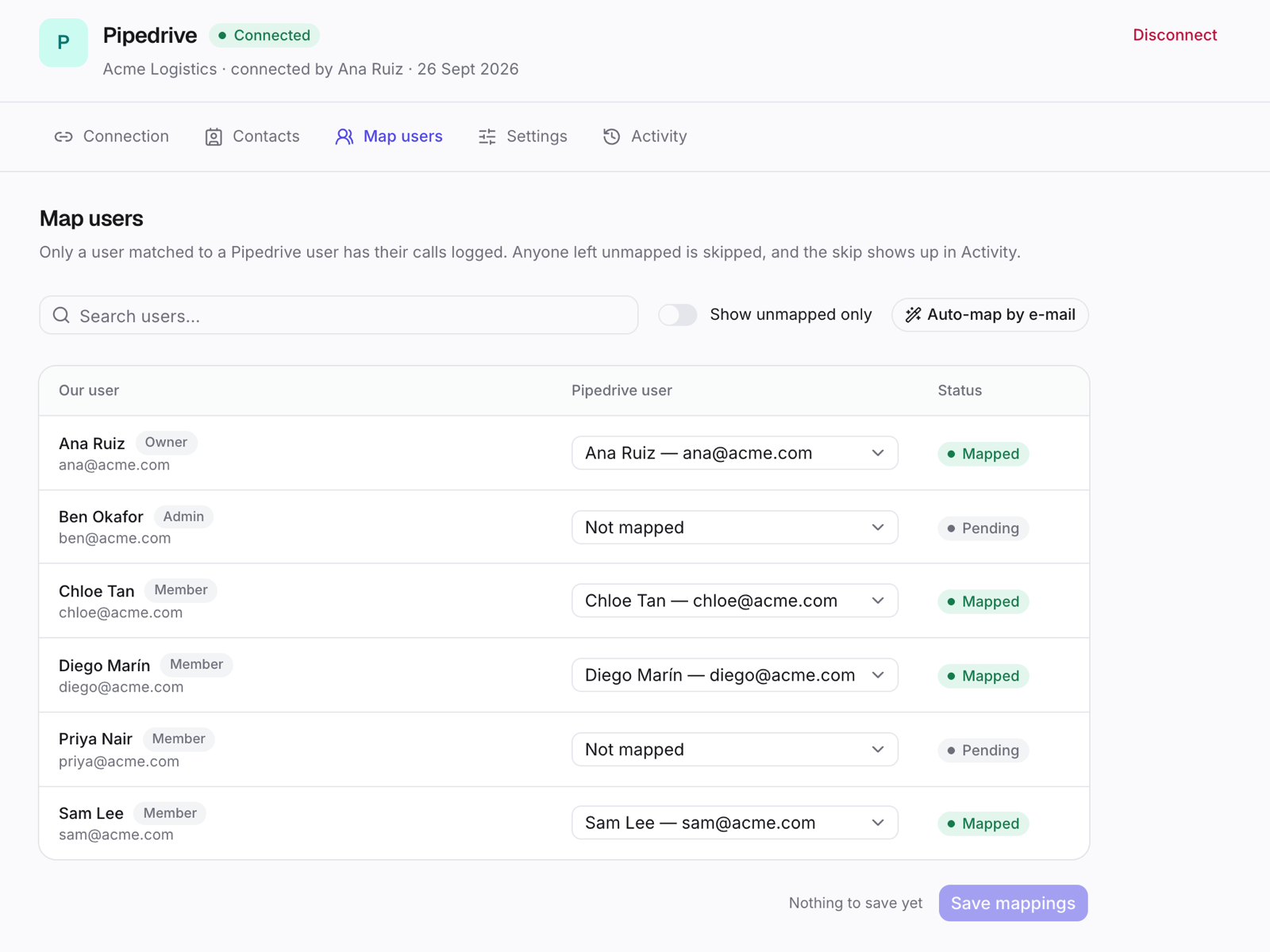Click the Pipedrive P logo tile
This screenshot has height=952, width=1270.
click(63, 43)
